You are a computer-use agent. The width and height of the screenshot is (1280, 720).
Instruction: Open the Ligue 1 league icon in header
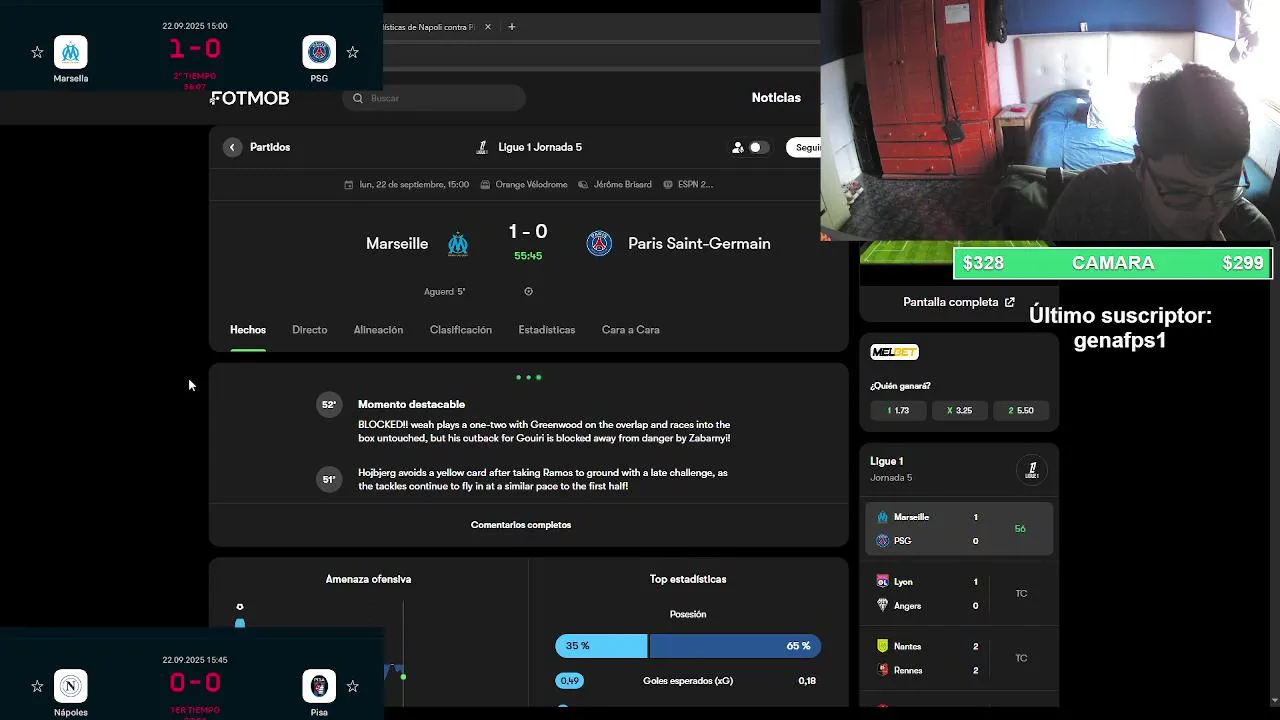[482, 147]
